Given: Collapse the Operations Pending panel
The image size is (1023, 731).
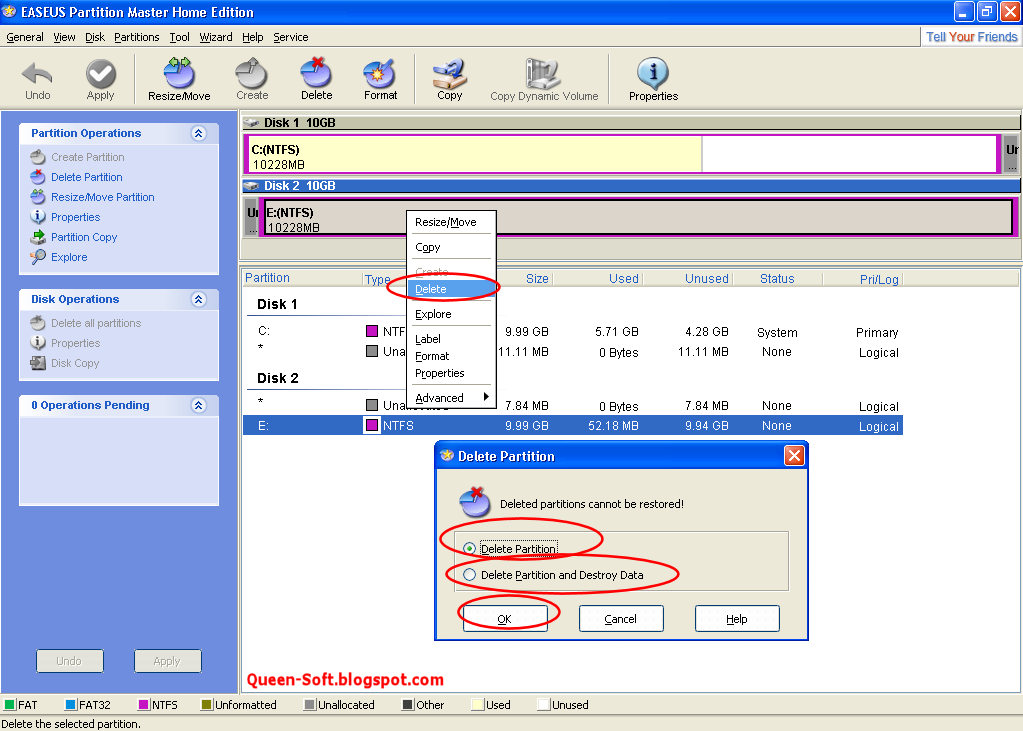Looking at the screenshot, I should 198,405.
